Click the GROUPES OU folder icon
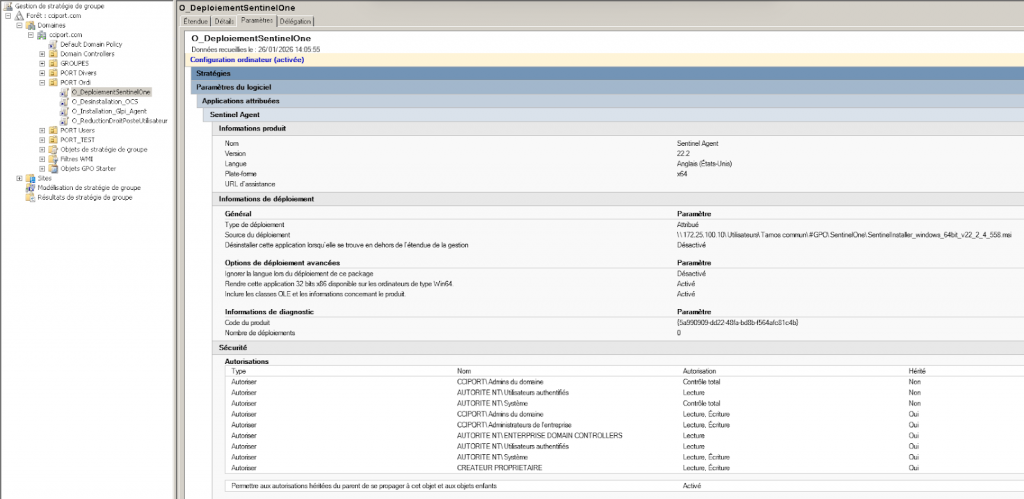 pyautogui.click(x=53, y=63)
